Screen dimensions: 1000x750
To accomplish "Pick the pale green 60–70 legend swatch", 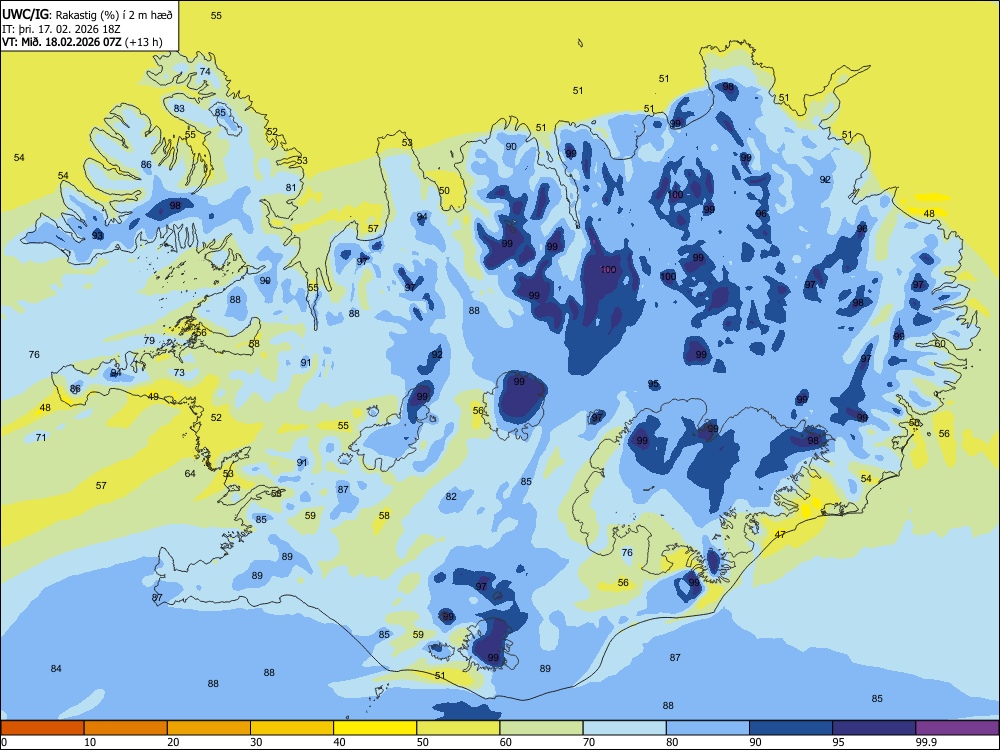I will pos(541,728).
